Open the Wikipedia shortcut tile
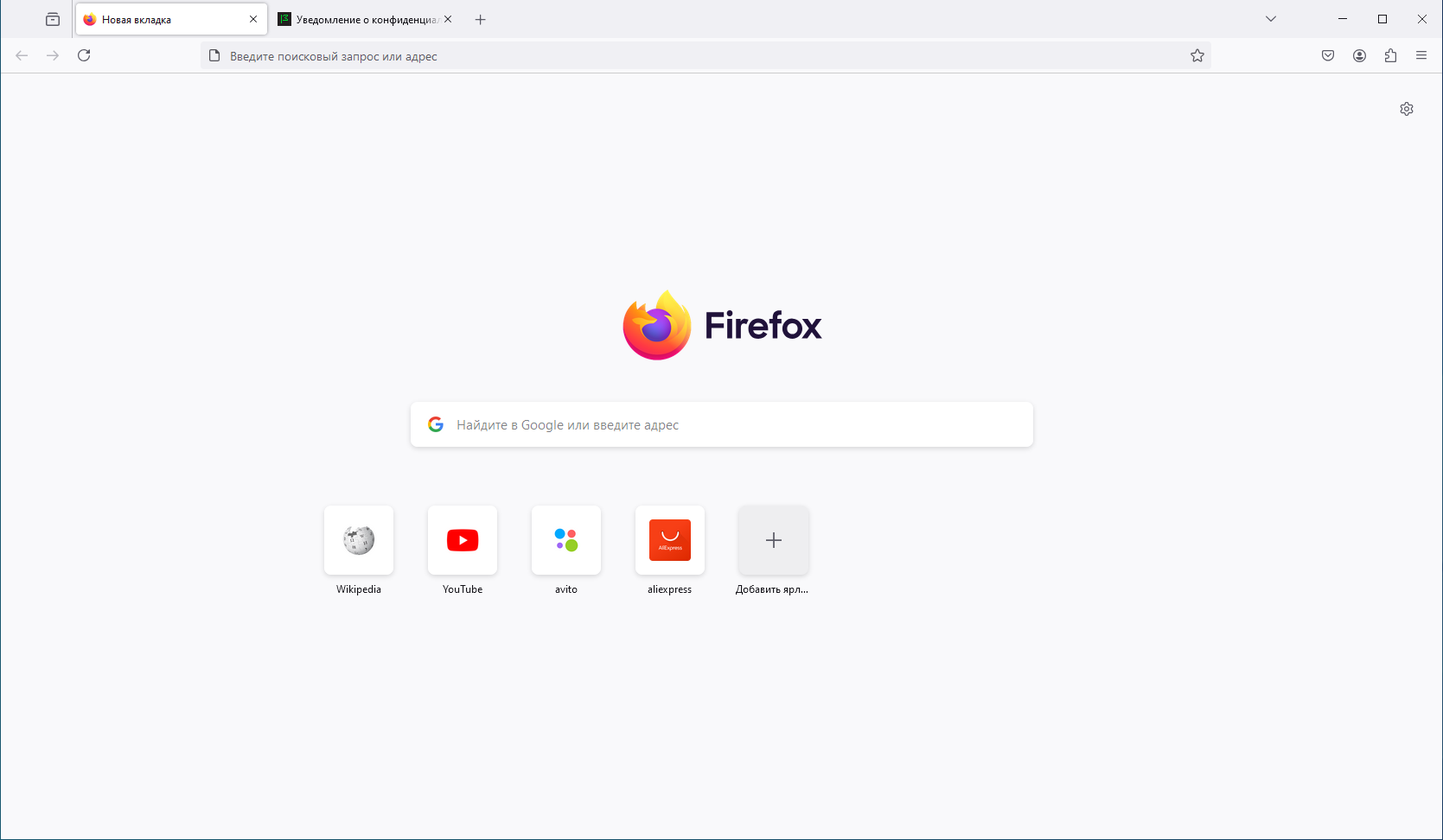The image size is (1443, 840). (359, 540)
